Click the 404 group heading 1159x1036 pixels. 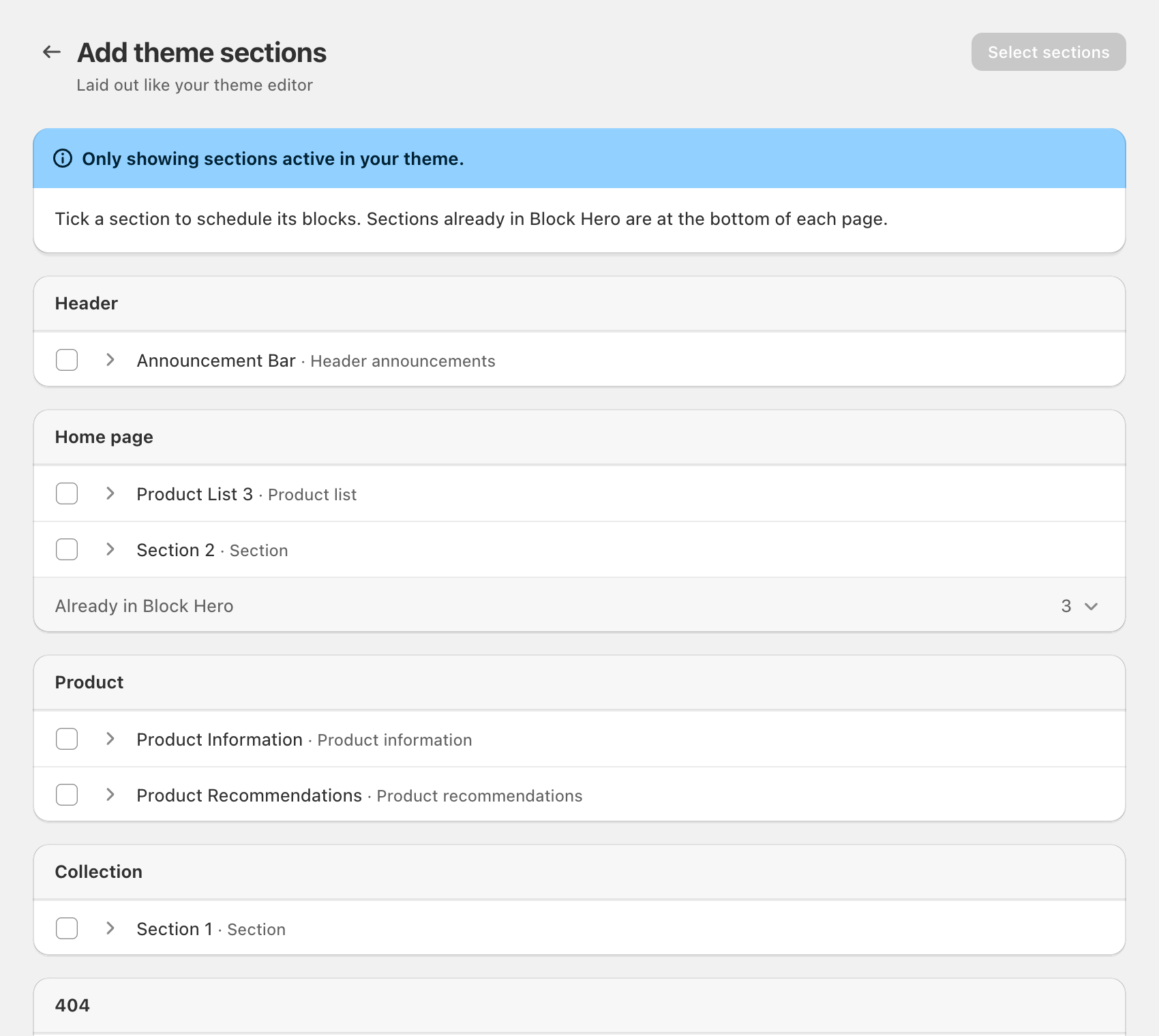72,1005
